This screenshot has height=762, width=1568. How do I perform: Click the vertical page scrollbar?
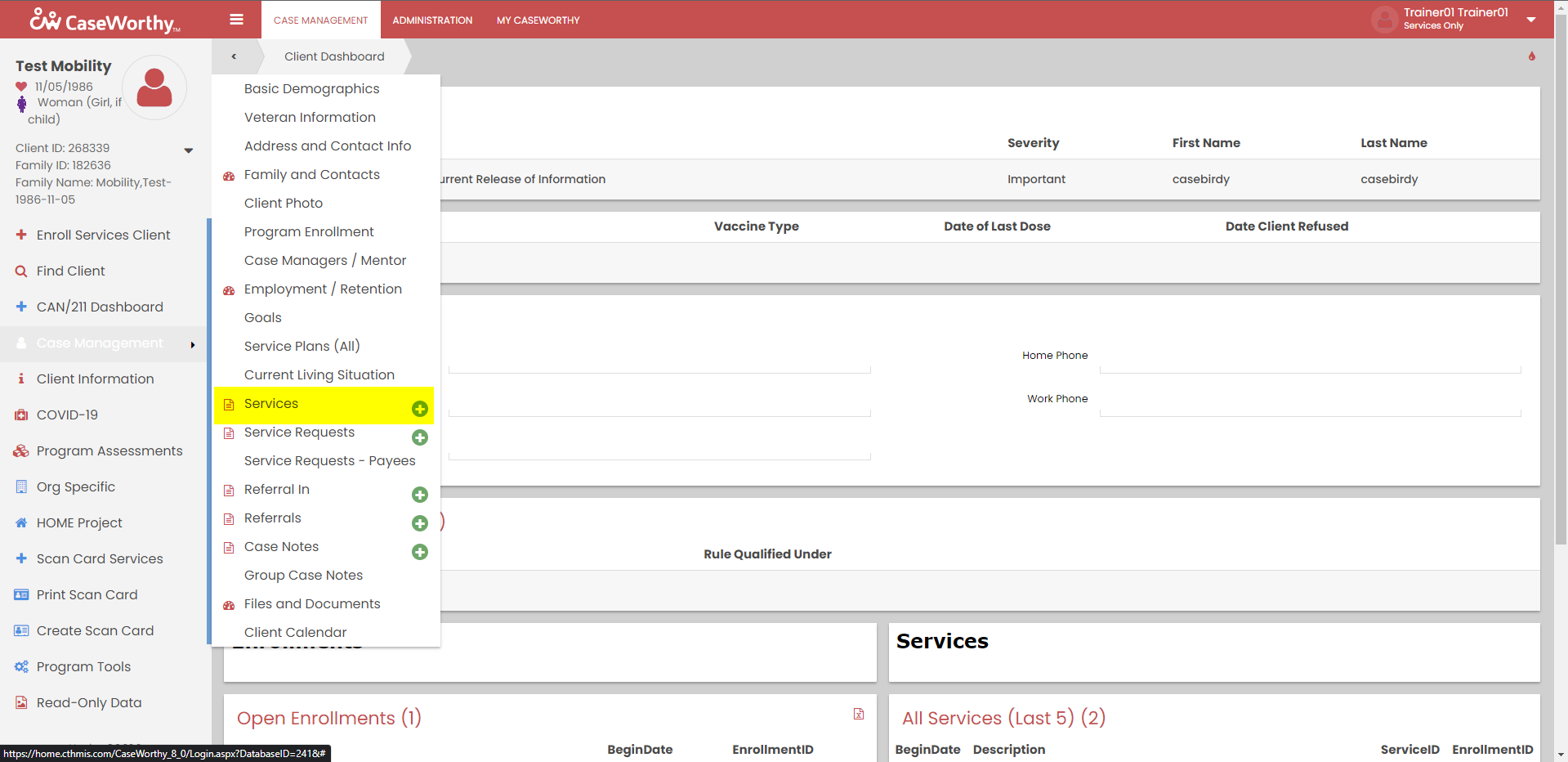click(1560, 327)
